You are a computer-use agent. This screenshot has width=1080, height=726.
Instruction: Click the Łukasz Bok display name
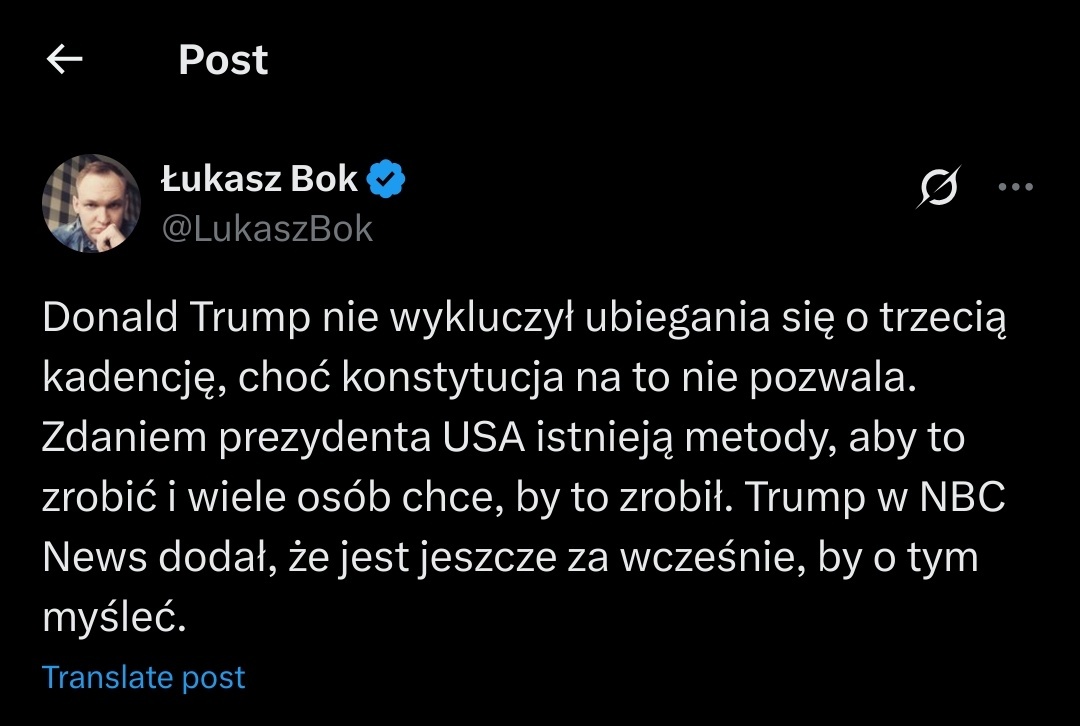click(x=259, y=179)
